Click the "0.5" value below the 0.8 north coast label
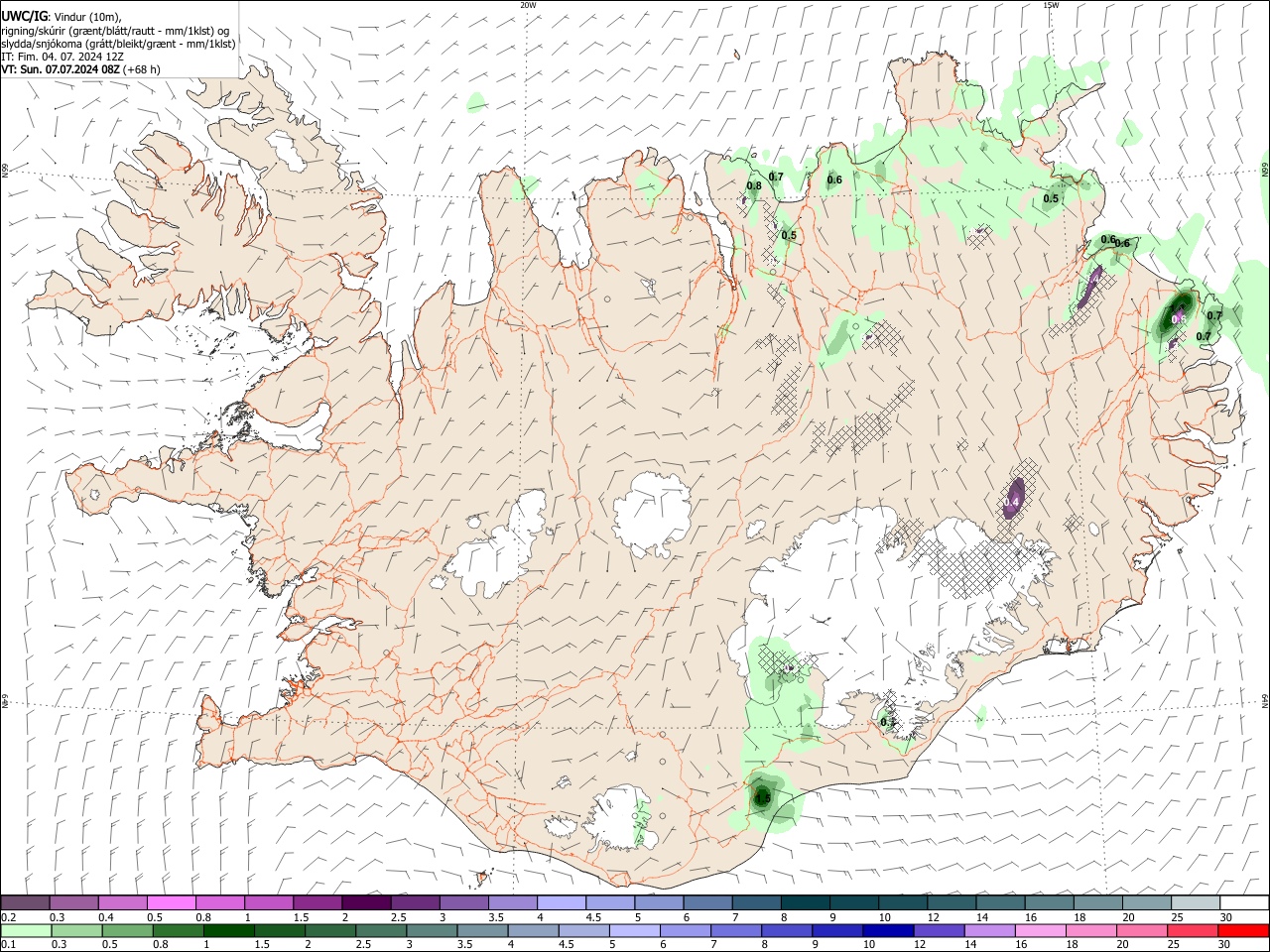Image resolution: width=1270 pixels, height=952 pixels. coord(789,235)
